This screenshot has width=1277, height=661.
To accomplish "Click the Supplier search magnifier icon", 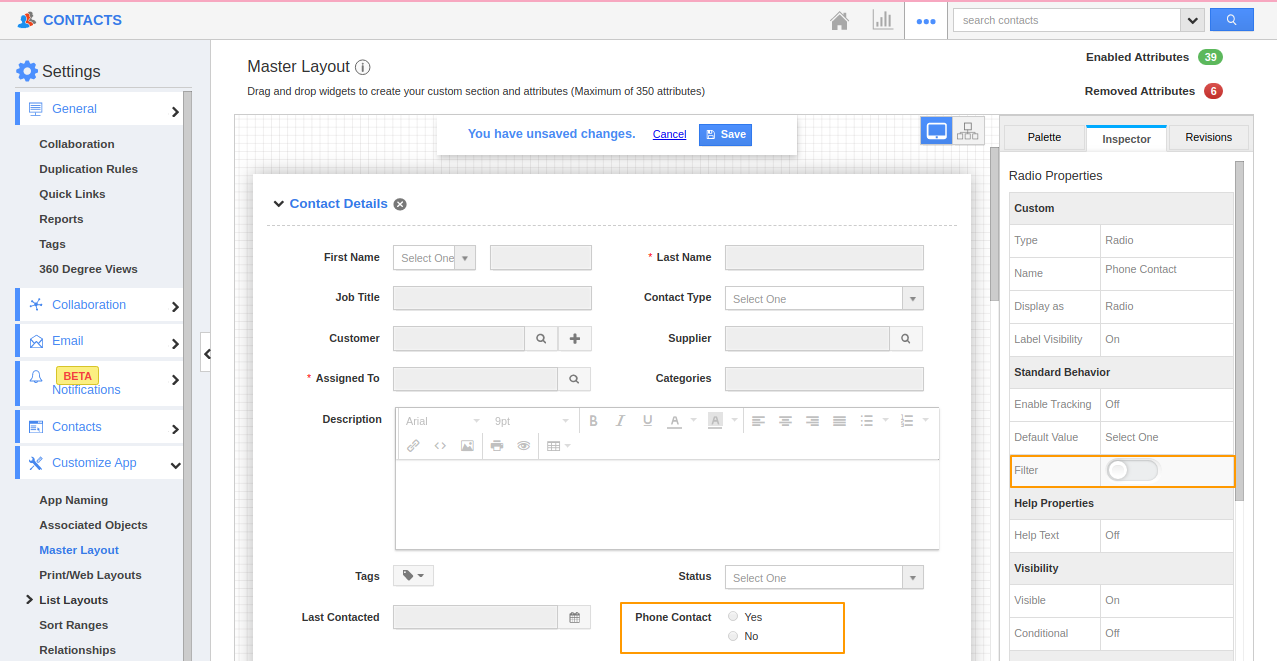I will point(906,339).
